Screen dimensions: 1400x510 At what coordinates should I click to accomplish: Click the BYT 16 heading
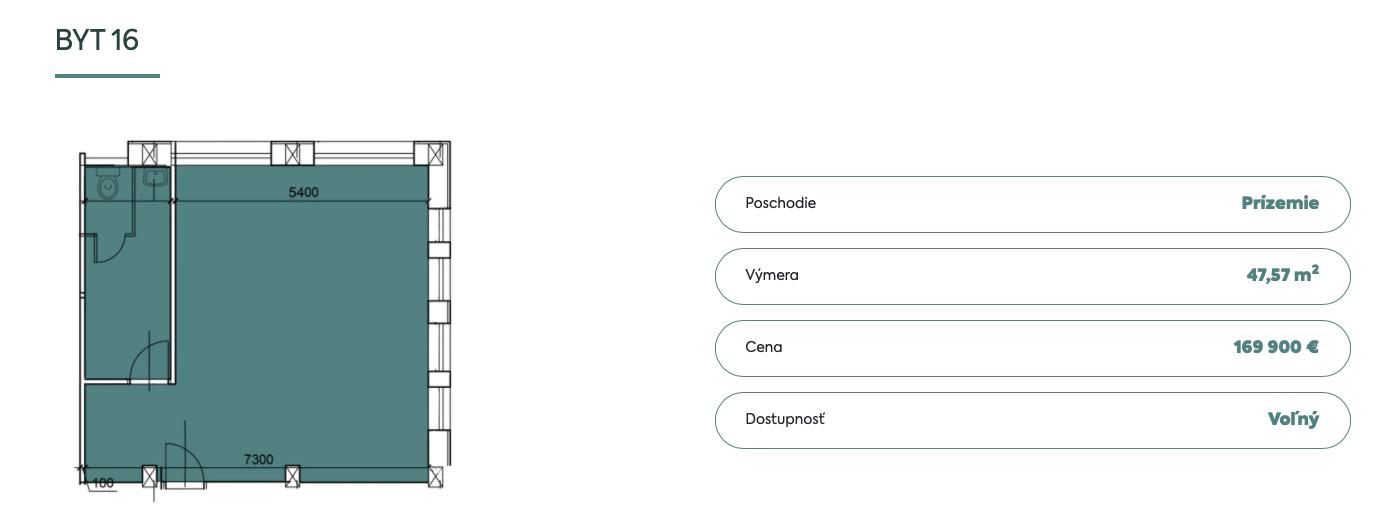[97, 41]
